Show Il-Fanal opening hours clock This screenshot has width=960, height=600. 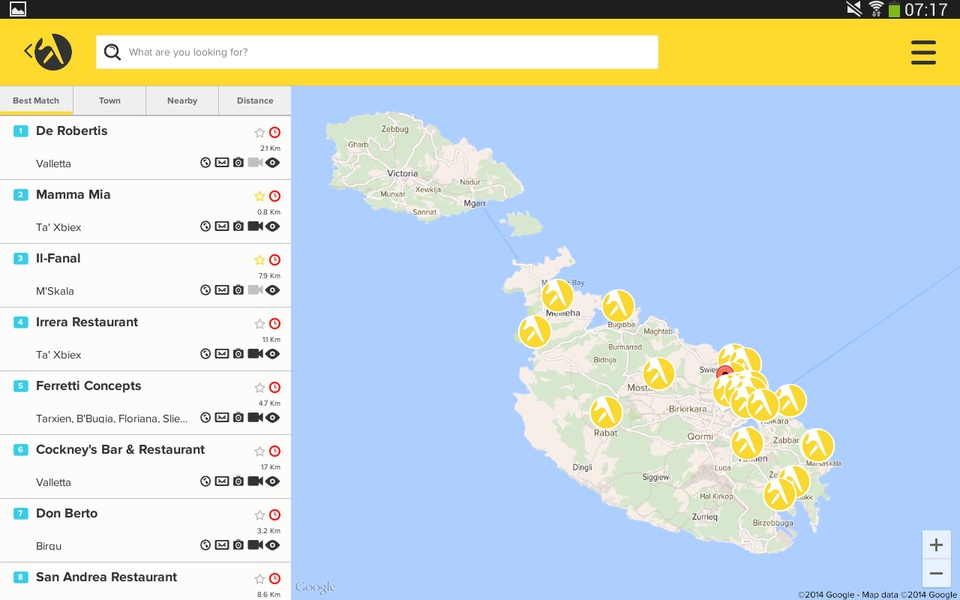tap(275, 260)
